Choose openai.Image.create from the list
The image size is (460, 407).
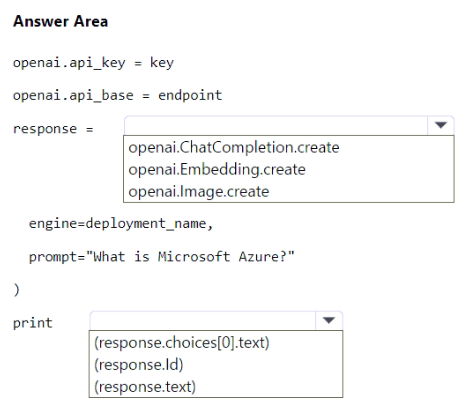point(199,191)
